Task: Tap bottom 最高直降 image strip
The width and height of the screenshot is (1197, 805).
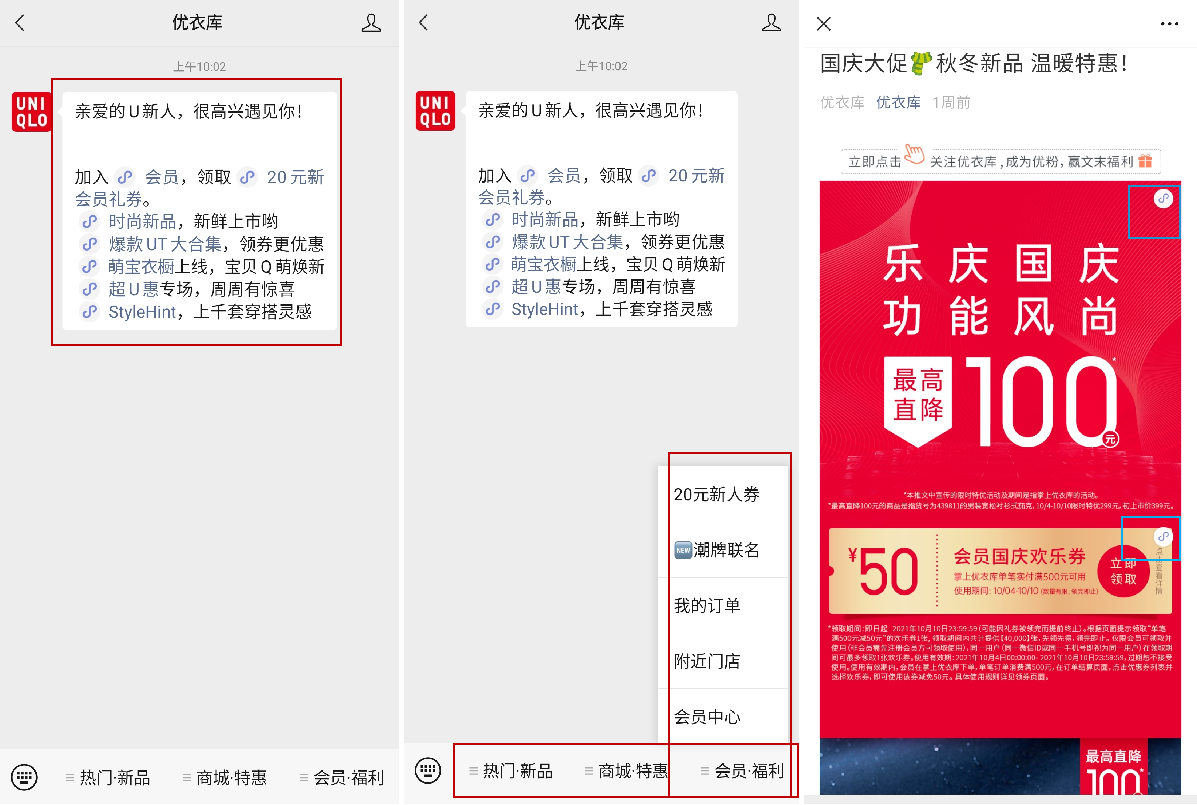Action: [1000, 766]
